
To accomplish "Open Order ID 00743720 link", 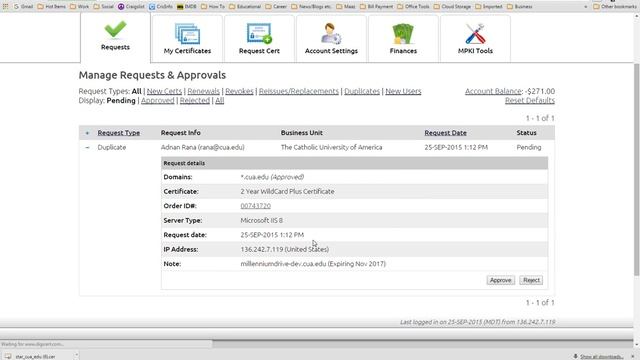I will [x=256, y=206].
